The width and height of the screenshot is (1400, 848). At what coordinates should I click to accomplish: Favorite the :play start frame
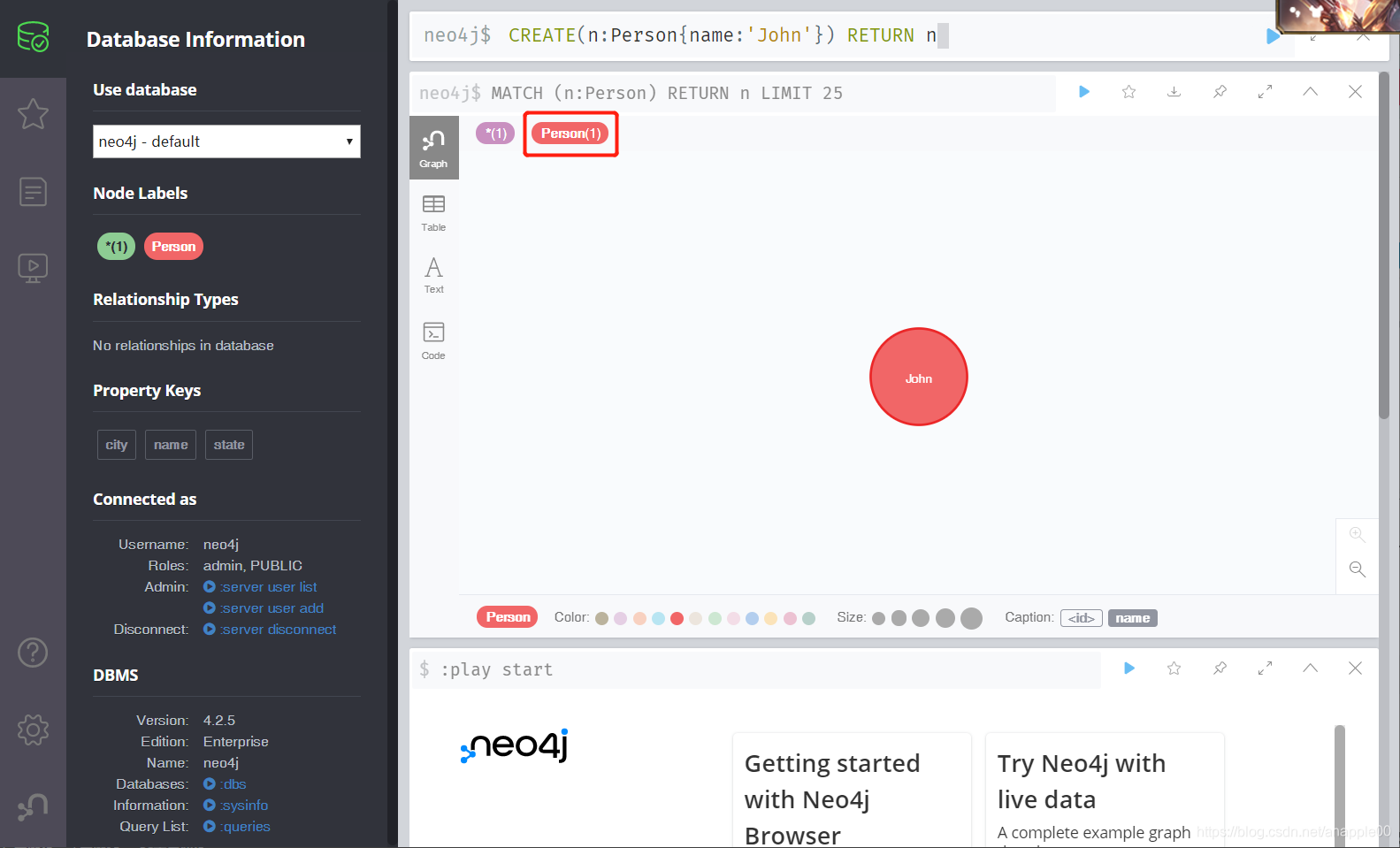click(x=1174, y=668)
